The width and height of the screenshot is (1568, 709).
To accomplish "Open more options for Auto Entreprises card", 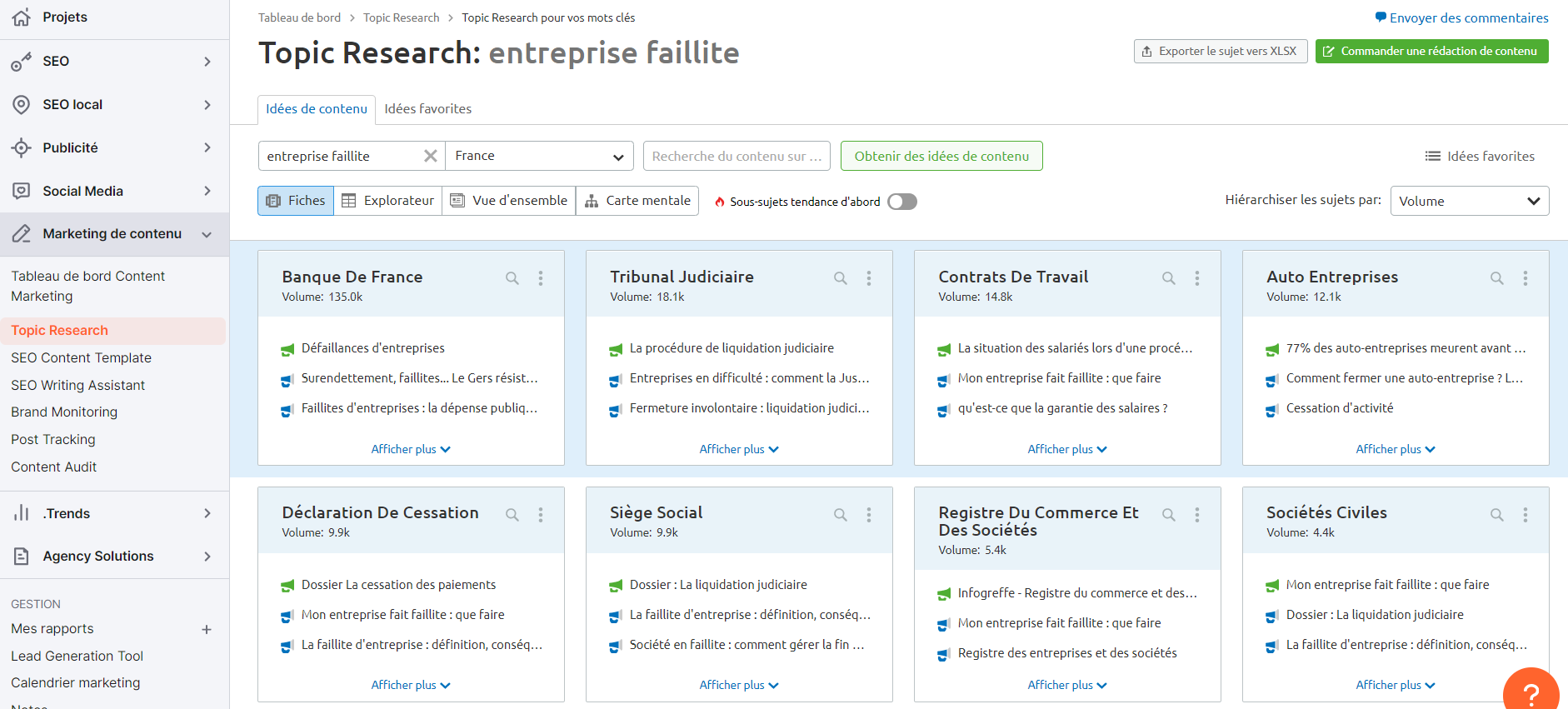I will 1526,278.
